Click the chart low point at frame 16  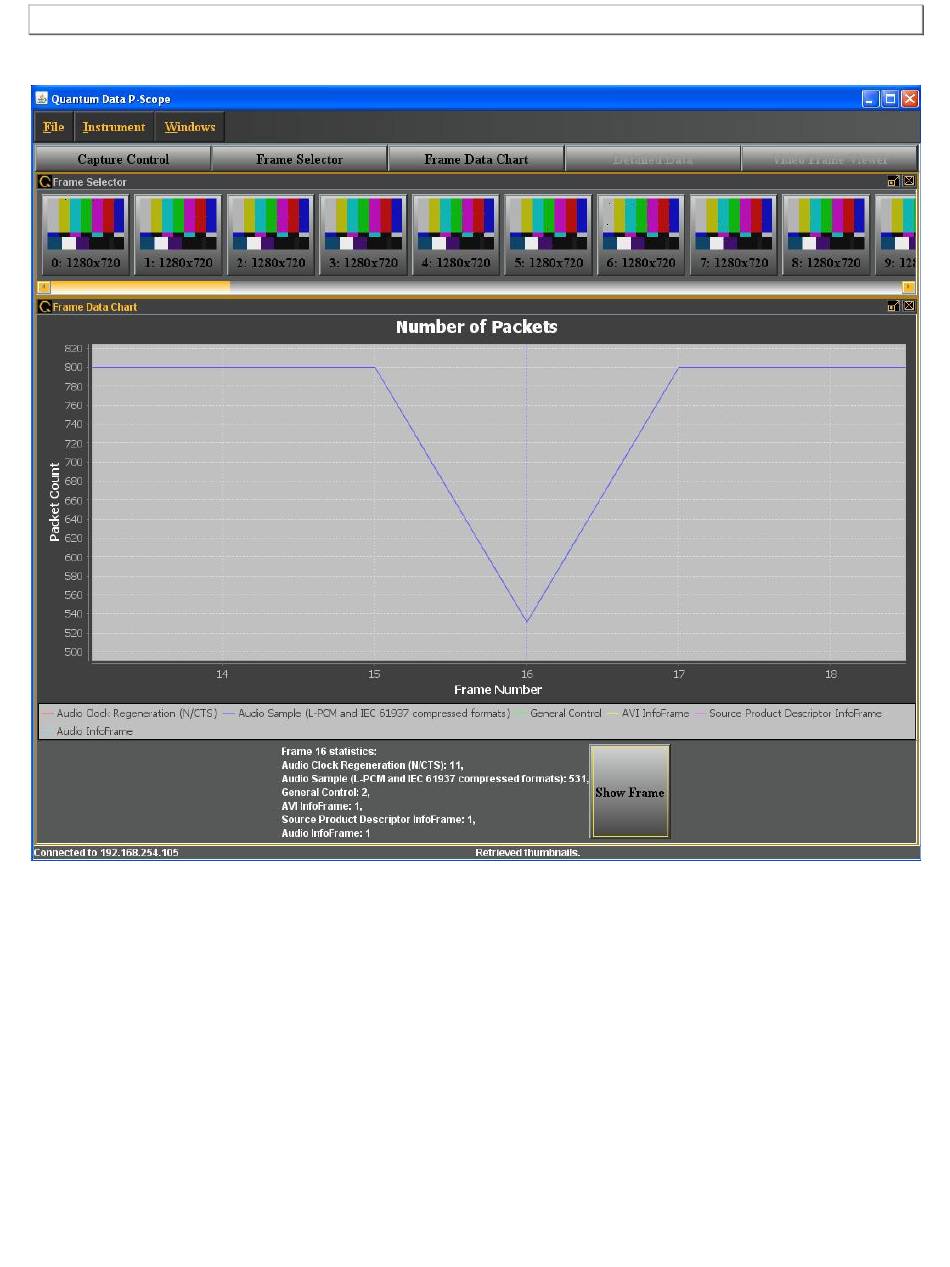click(527, 622)
